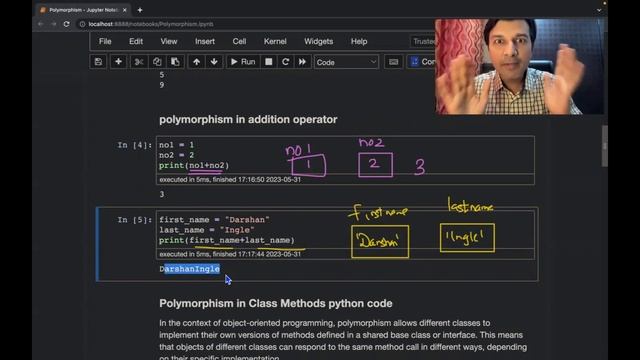Click output value 5 near the top
This screenshot has width=640, height=360.
tap(162, 75)
